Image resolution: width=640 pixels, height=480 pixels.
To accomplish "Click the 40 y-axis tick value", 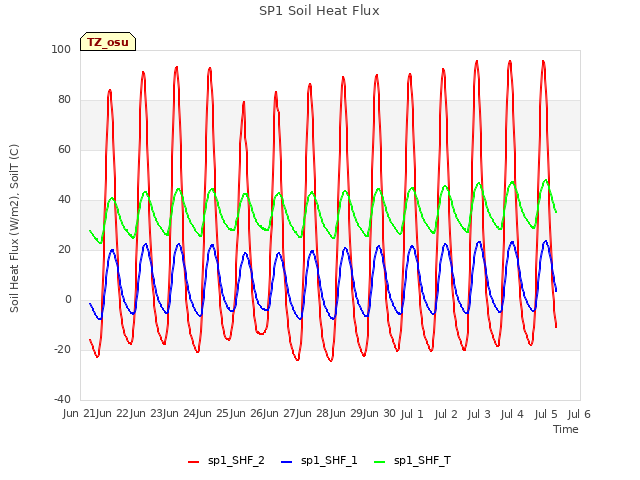I will tap(64, 200).
